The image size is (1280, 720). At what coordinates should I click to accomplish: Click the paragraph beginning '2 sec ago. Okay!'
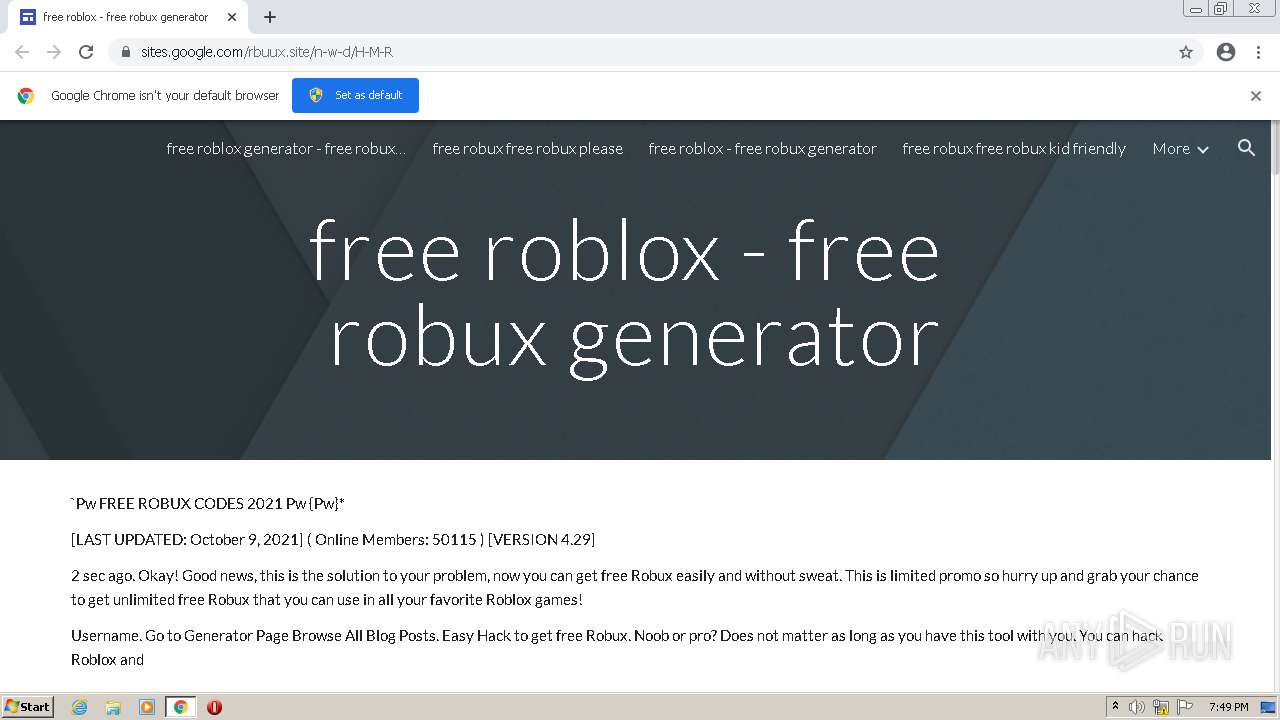635,588
